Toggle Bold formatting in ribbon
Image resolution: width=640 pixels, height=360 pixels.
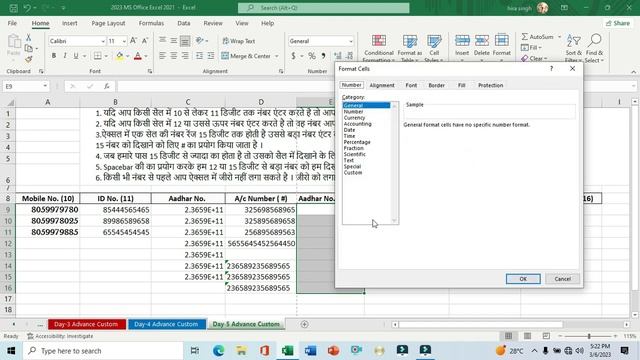[53, 56]
